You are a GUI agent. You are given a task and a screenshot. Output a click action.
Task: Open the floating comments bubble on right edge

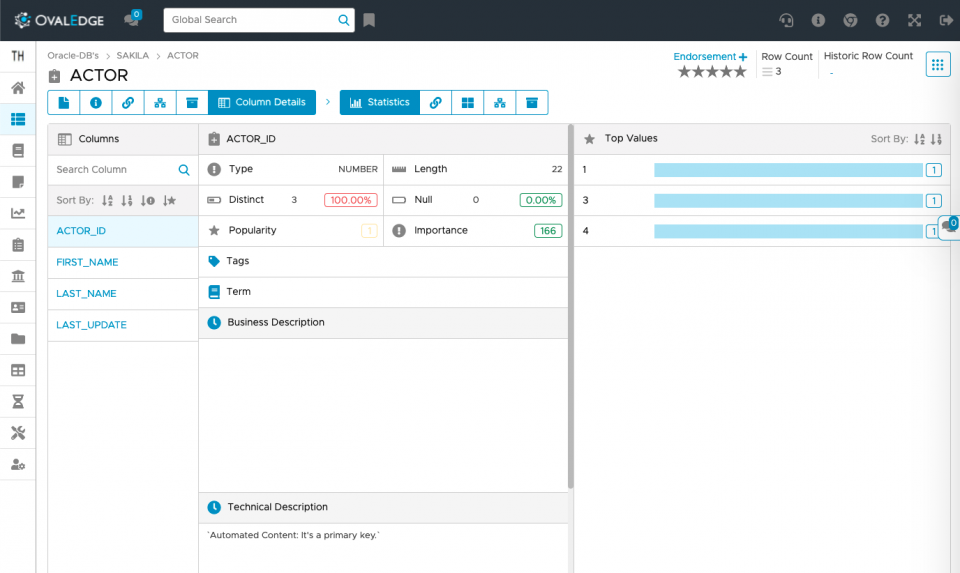pyautogui.click(x=949, y=227)
